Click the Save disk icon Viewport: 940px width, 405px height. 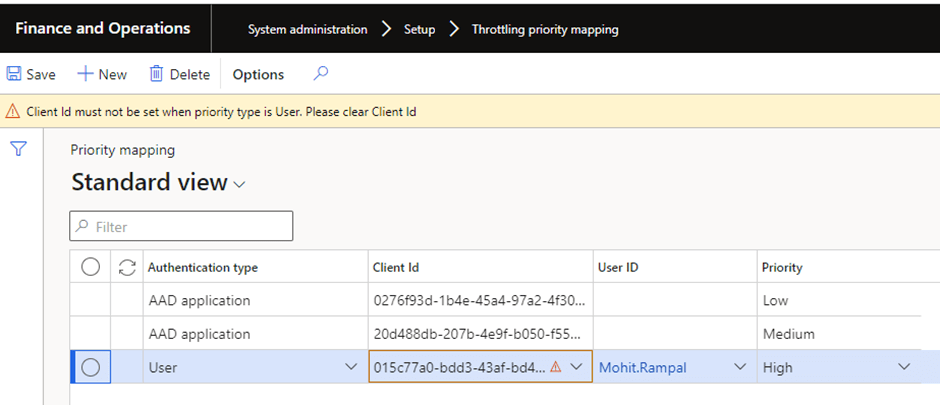tap(14, 74)
